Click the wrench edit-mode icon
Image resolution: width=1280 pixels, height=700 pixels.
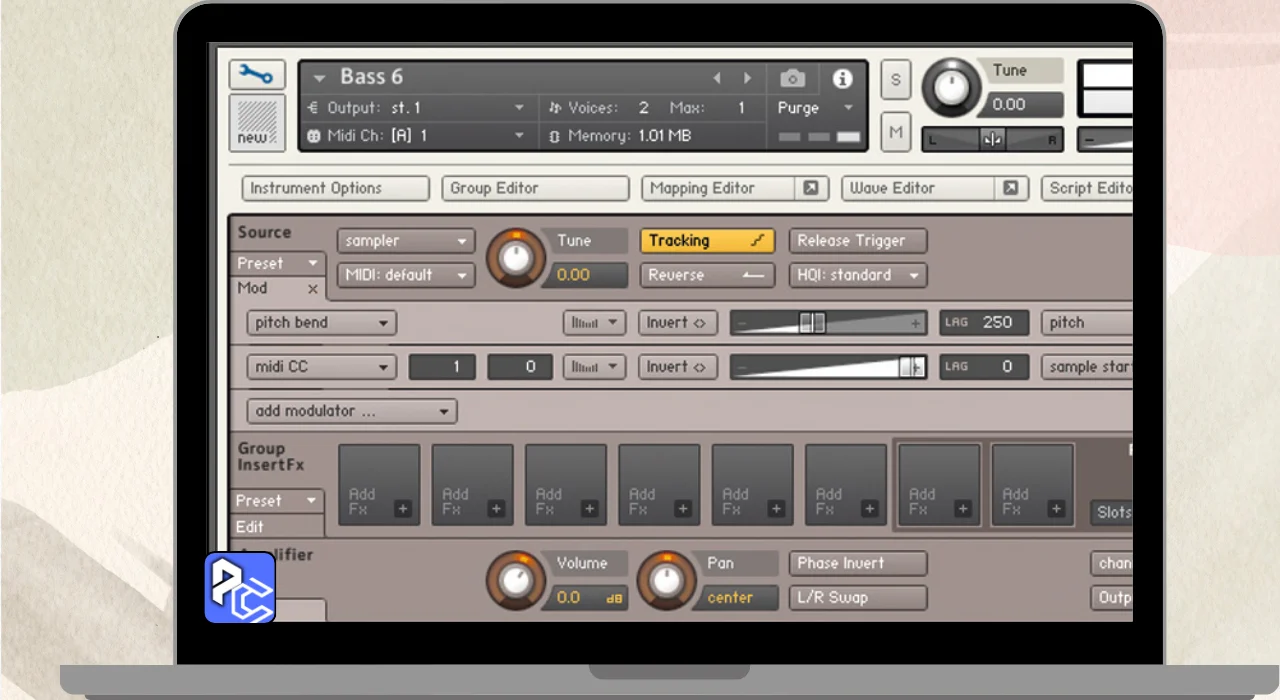[257, 75]
